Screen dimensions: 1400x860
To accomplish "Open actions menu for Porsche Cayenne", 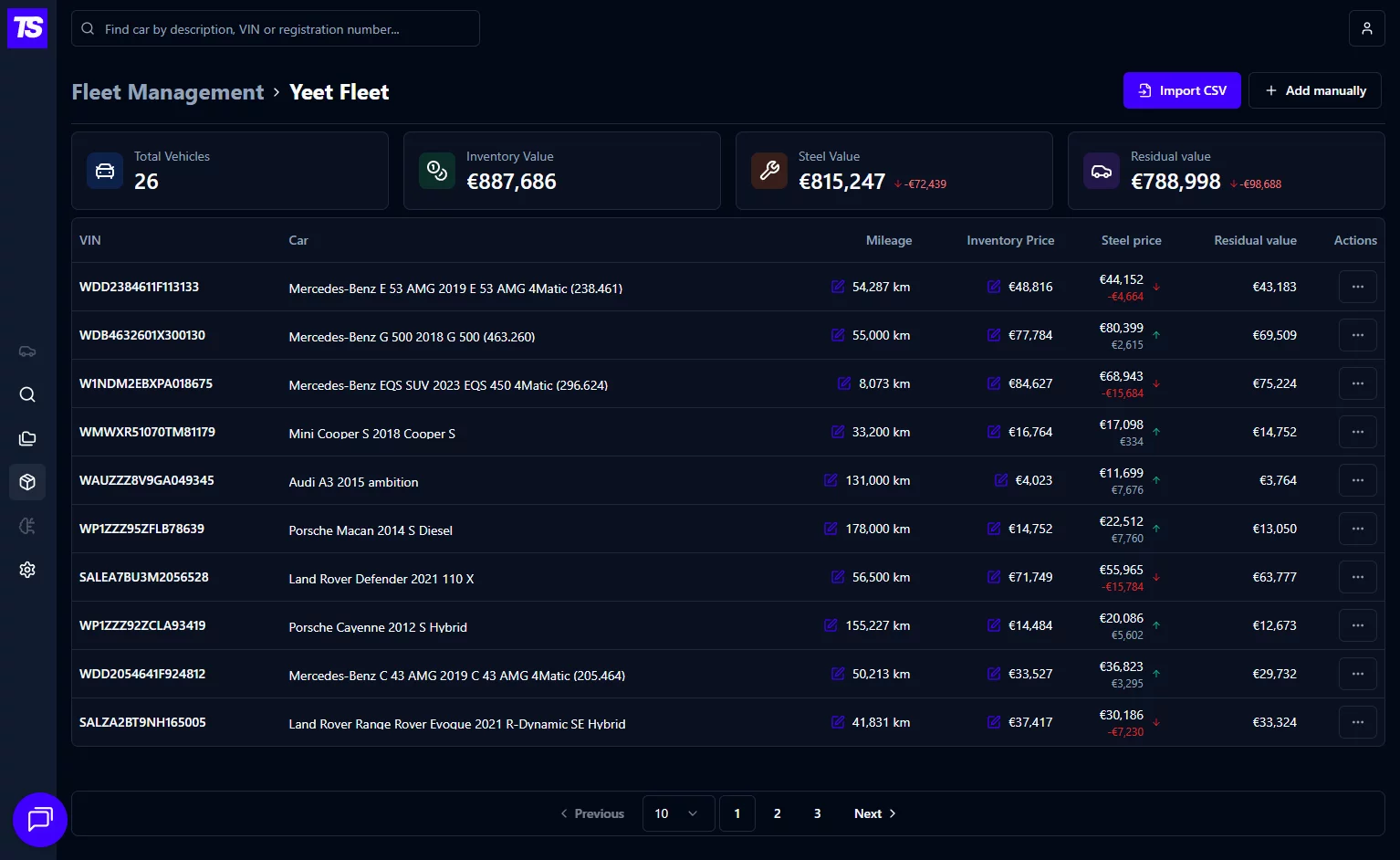I will 1358,625.
